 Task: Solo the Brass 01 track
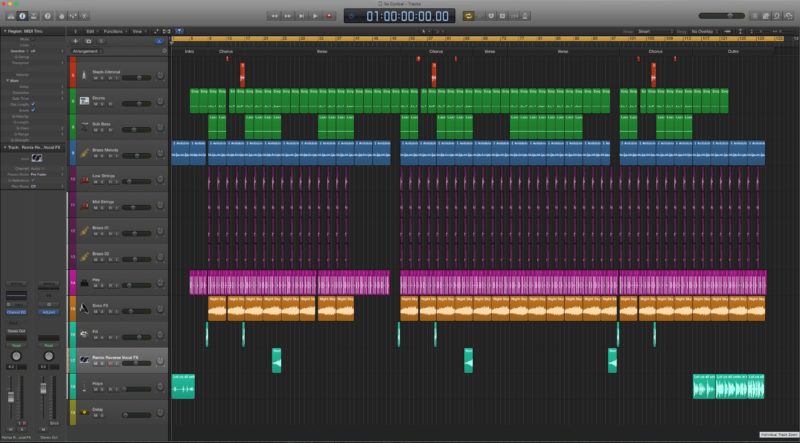[102, 234]
